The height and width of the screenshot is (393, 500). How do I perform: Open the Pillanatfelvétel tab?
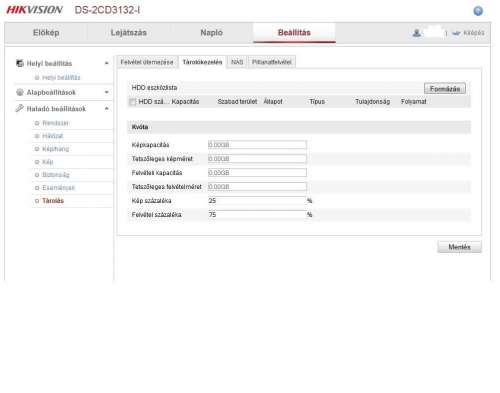click(x=272, y=62)
